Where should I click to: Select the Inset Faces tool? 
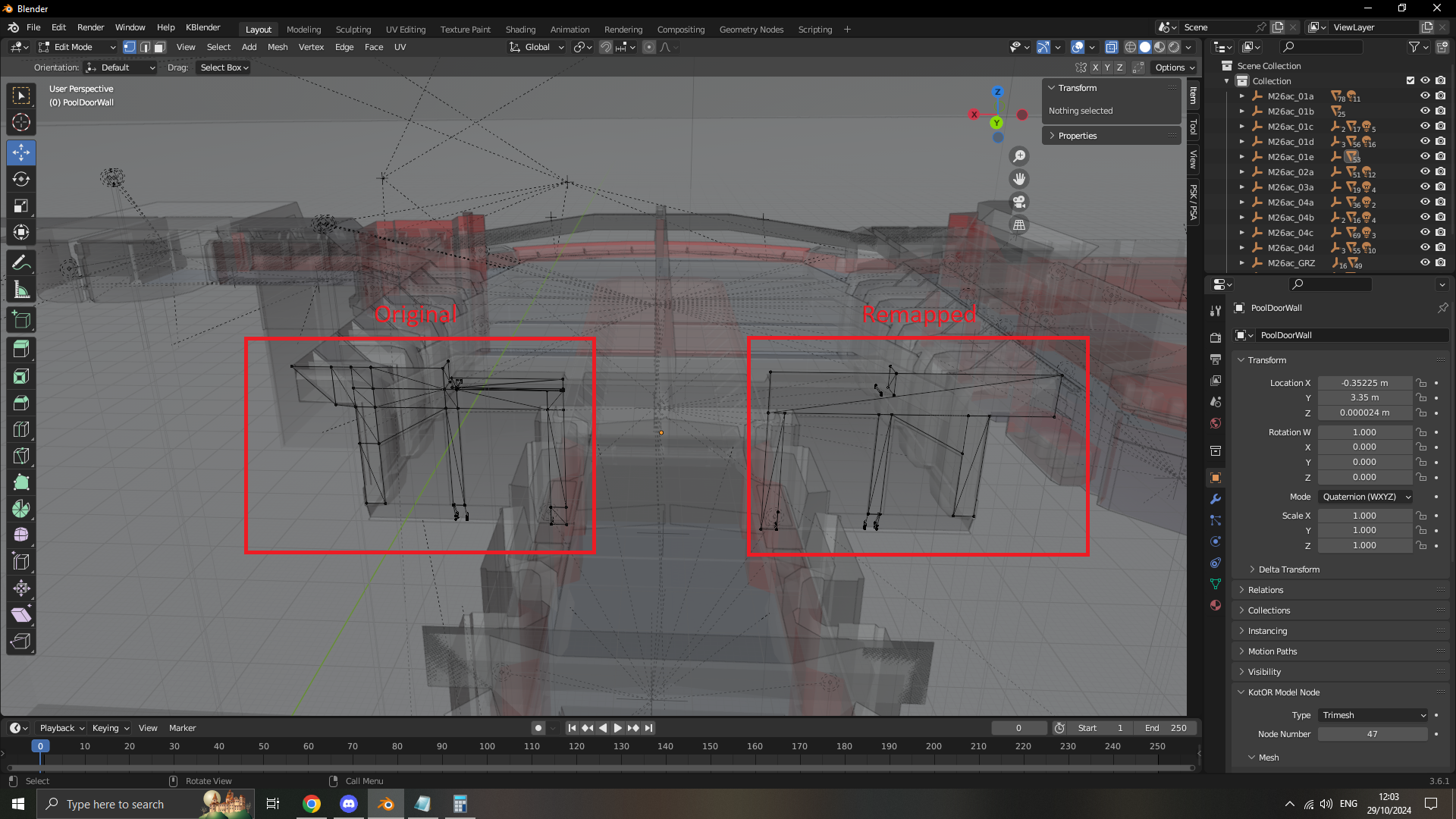21,376
